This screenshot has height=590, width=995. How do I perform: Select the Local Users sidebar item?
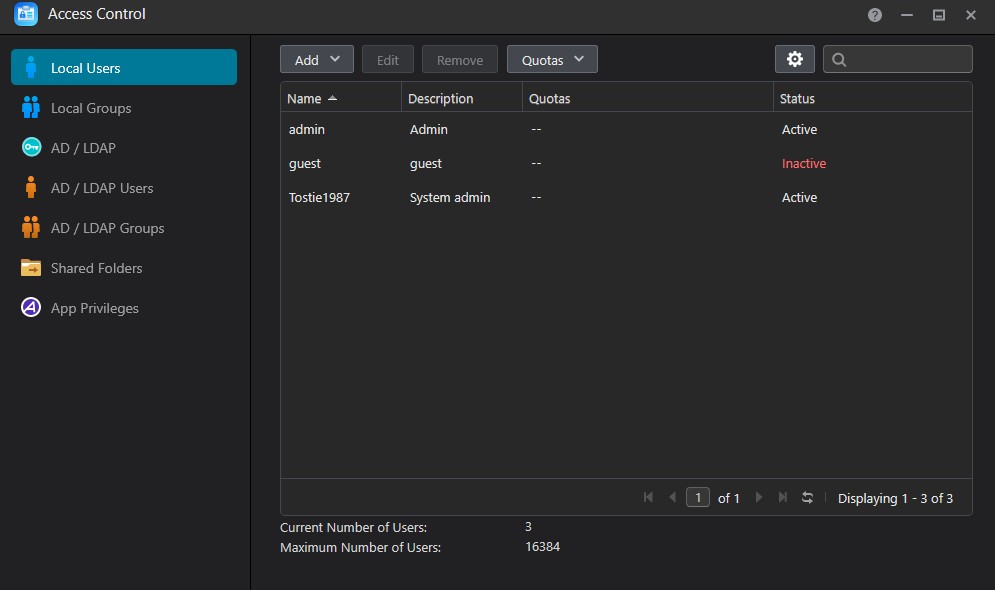[x=124, y=67]
